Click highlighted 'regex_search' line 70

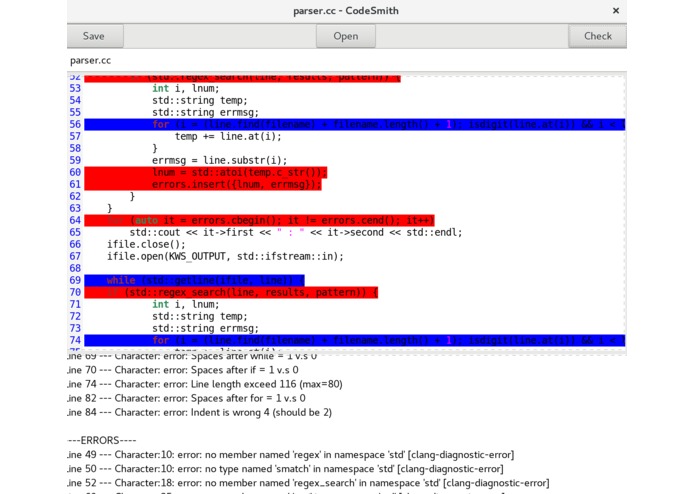[x=231, y=292]
